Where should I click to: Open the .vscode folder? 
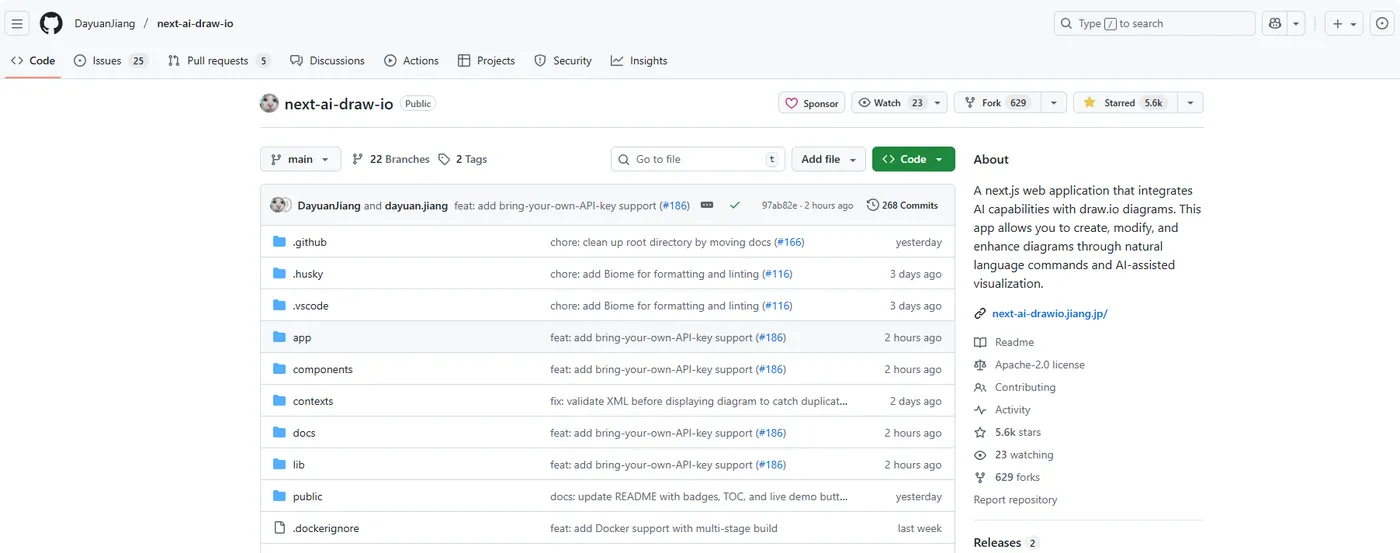(310, 306)
